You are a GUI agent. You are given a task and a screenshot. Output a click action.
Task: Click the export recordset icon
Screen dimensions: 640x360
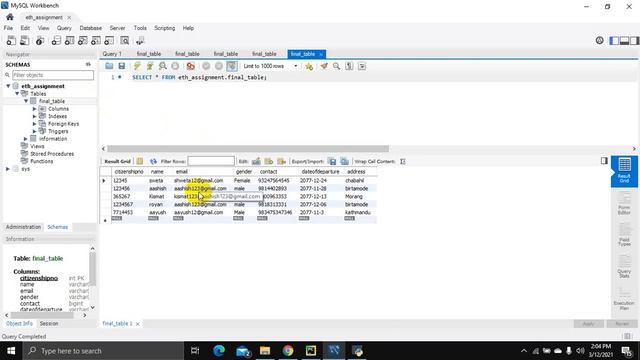332,161
